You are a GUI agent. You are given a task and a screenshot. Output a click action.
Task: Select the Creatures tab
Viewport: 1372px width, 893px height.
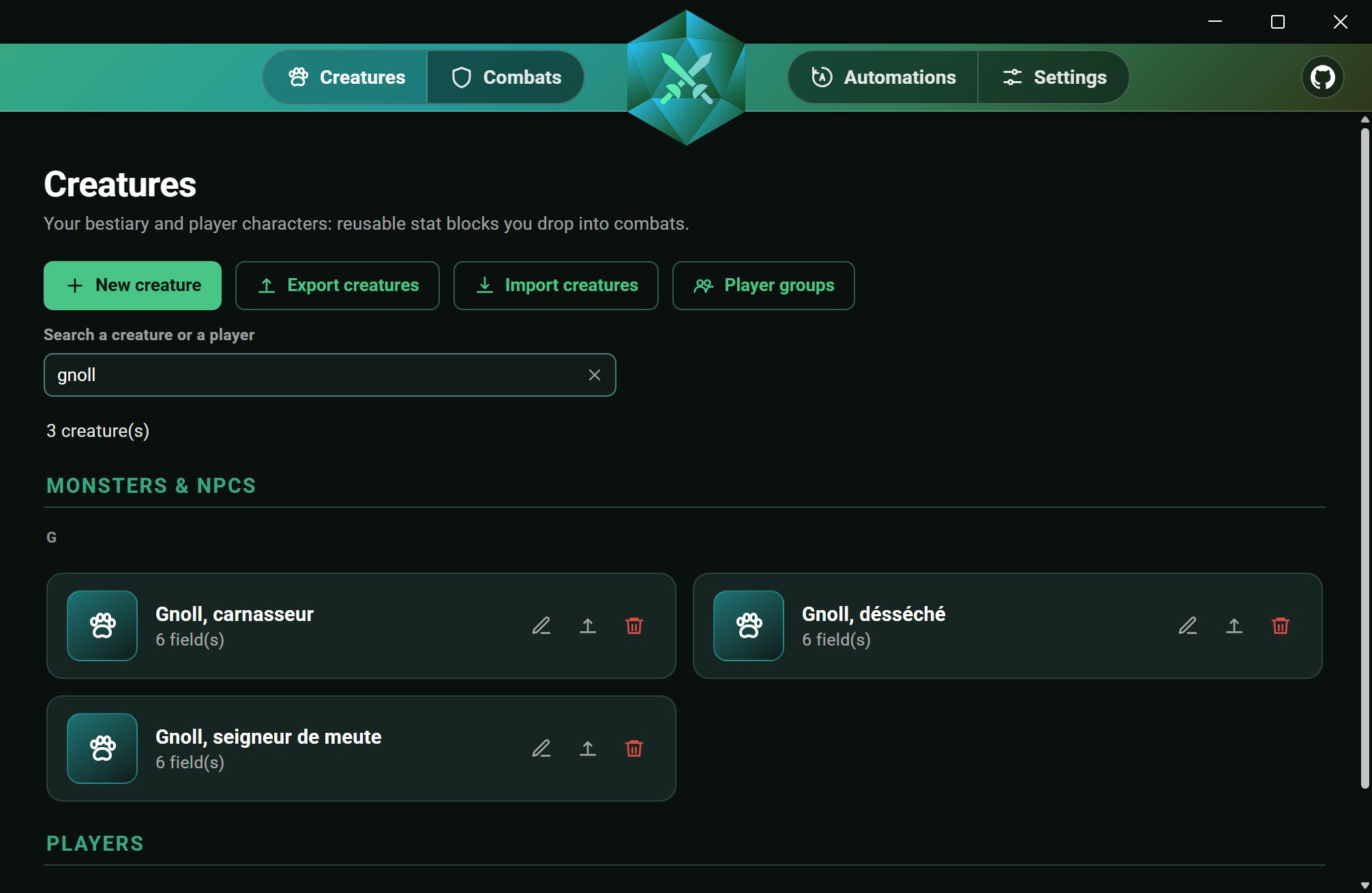[x=346, y=78]
